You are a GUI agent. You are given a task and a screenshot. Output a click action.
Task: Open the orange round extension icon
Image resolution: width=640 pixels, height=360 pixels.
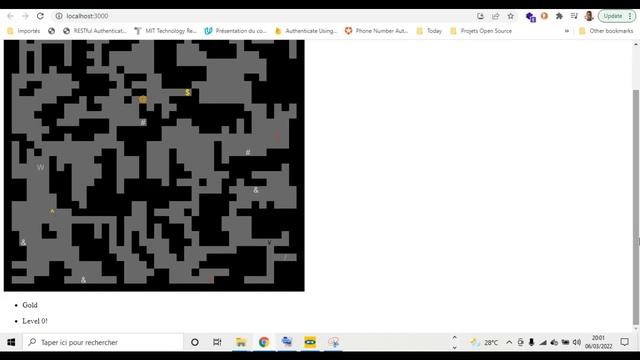[544, 16]
